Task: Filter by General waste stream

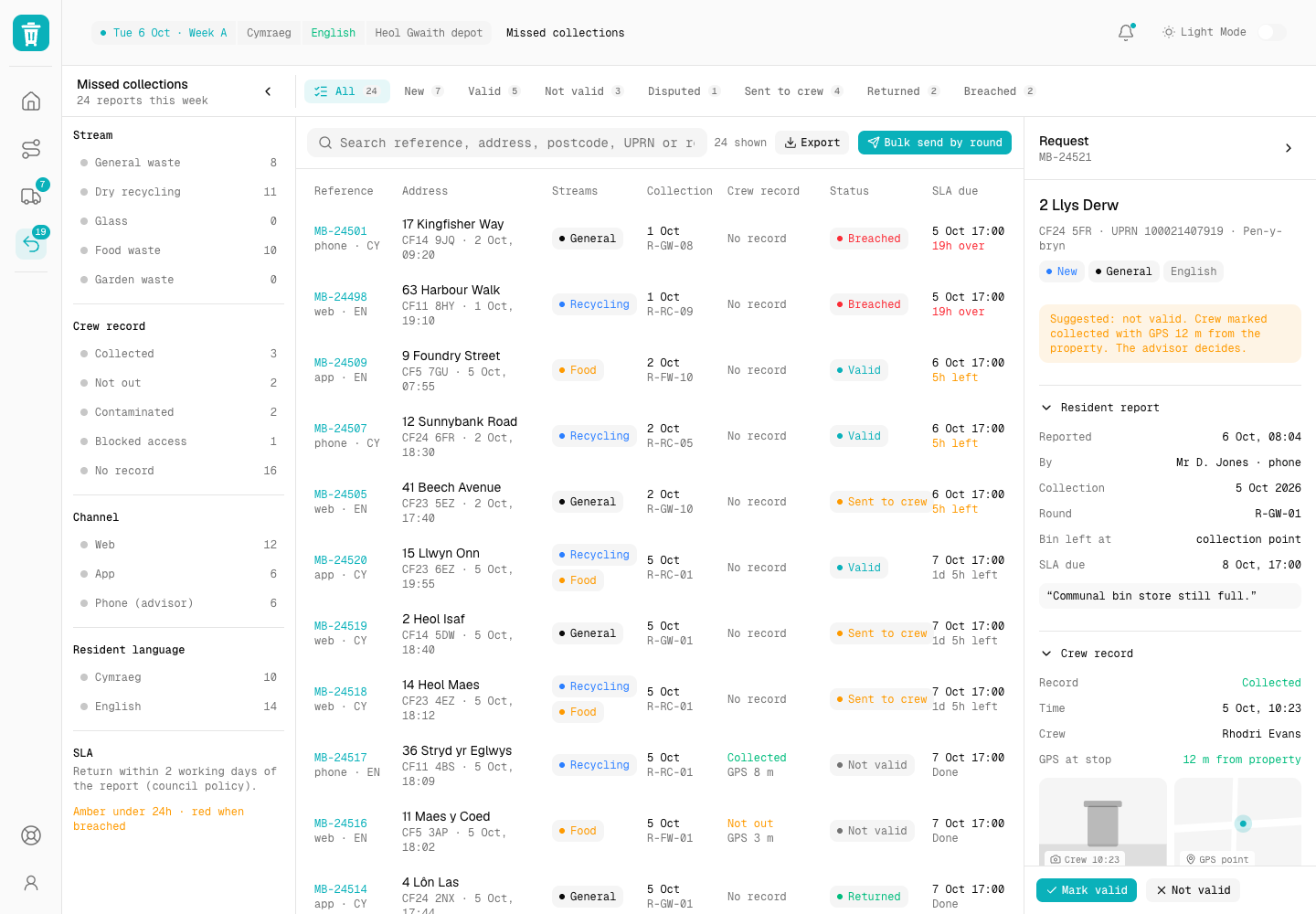Action: click(179, 163)
